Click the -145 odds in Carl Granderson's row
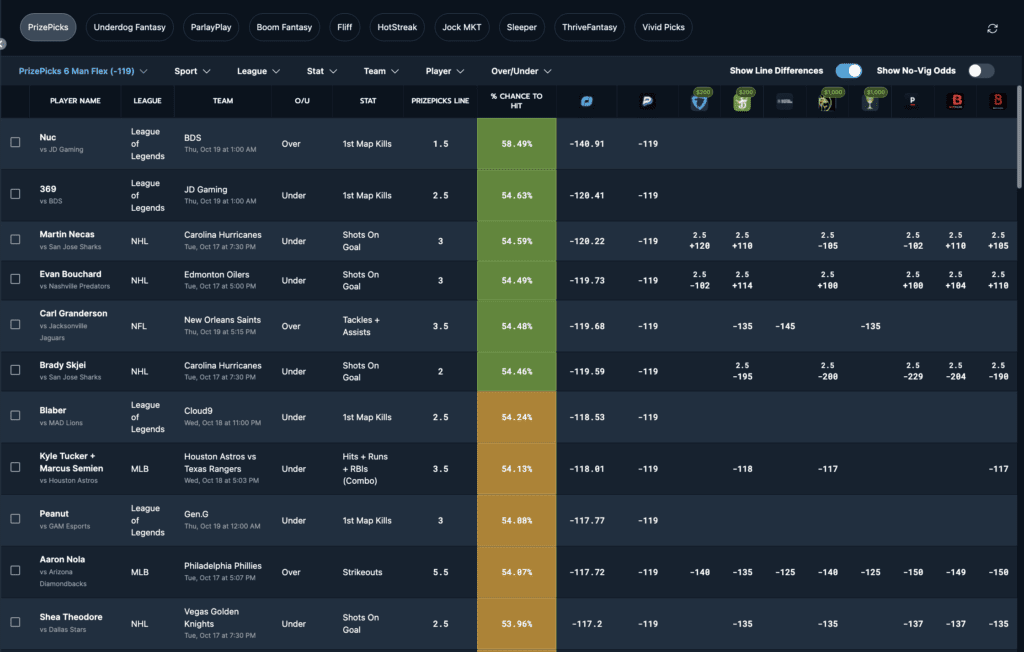This screenshot has height=652, width=1024. (x=785, y=326)
